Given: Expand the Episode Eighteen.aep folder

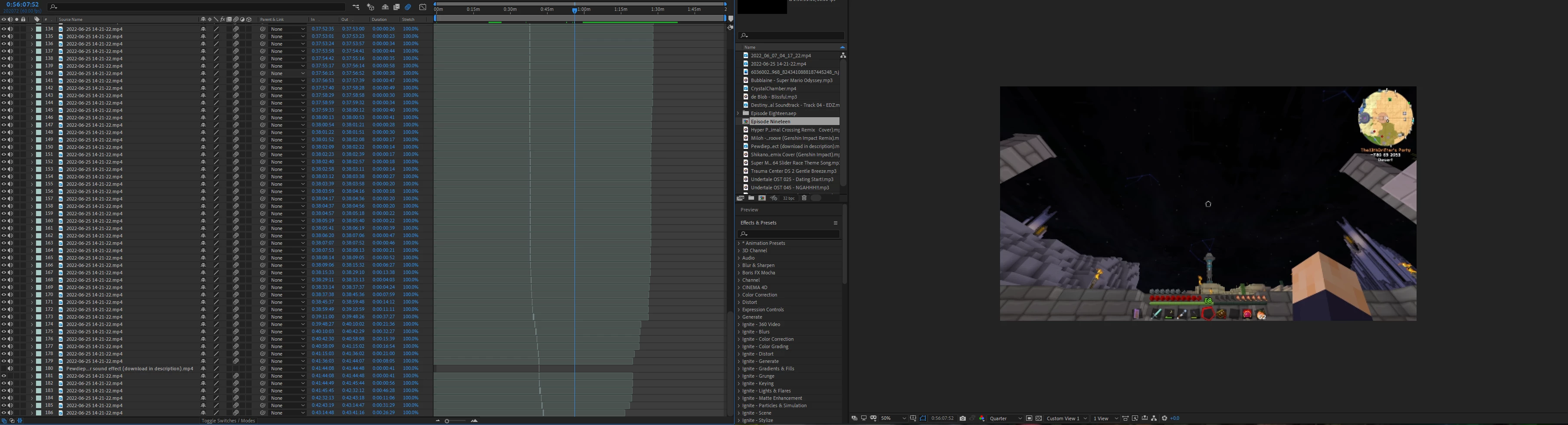Looking at the screenshot, I should [738, 113].
